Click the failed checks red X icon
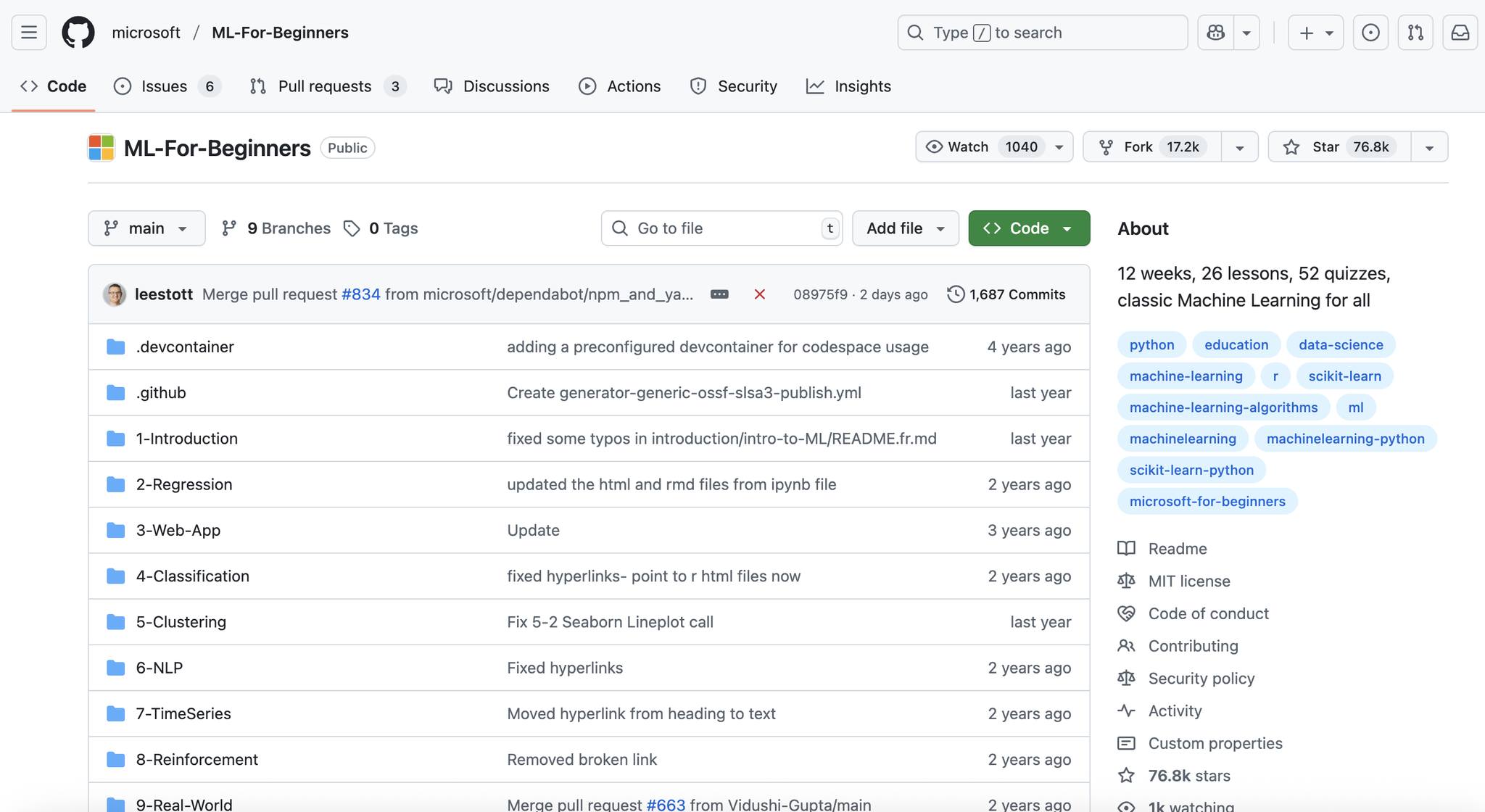The width and height of the screenshot is (1485, 812). click(x=760, y=294)
